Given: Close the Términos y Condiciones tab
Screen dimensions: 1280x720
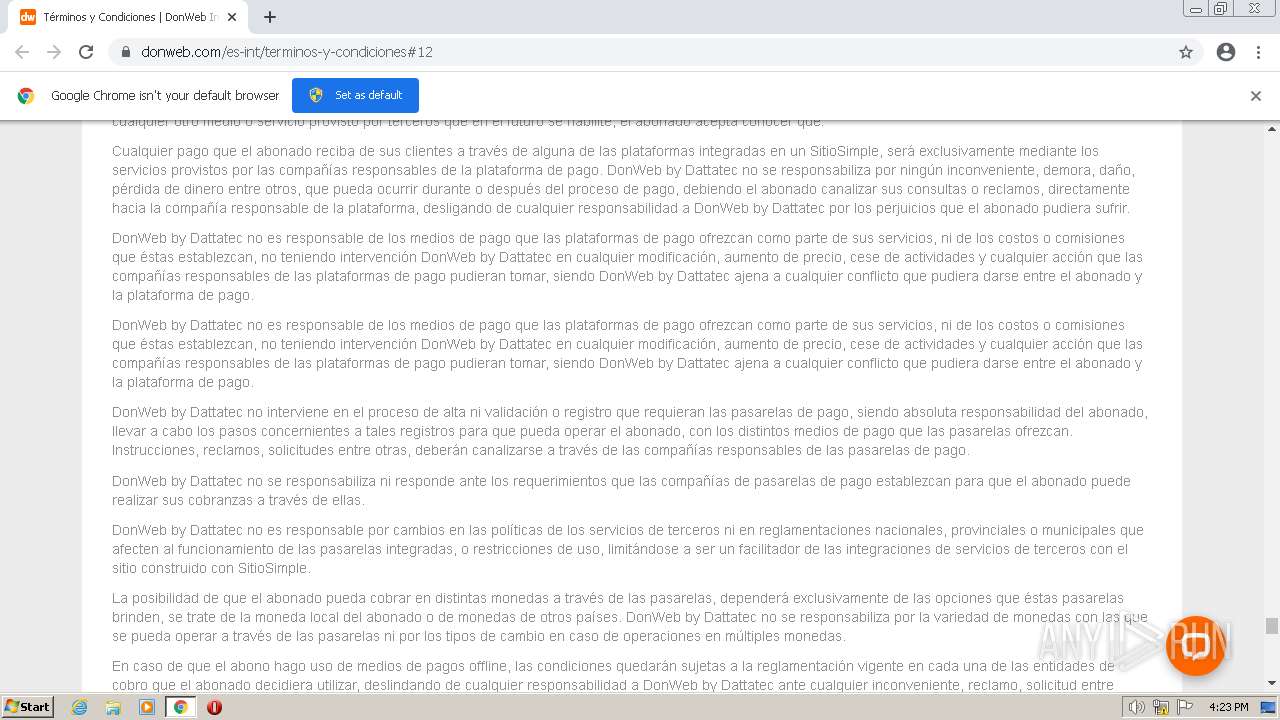Looking at the screenshot, I should point(232,17).
